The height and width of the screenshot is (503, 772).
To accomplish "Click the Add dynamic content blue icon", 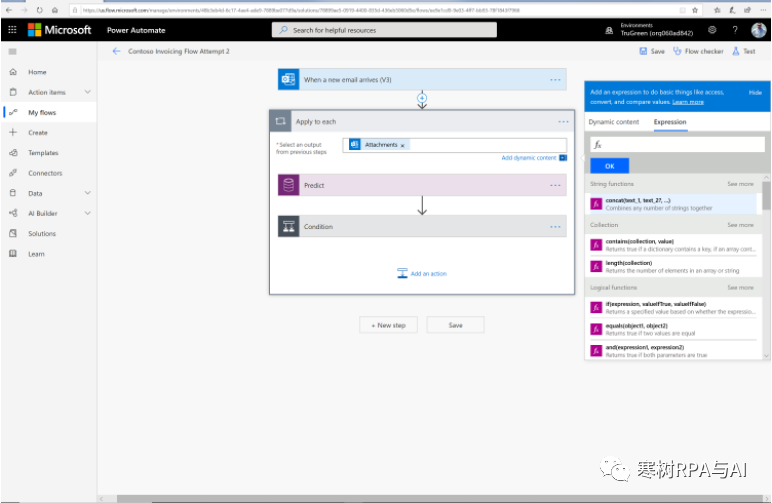I will [x=563, y=158].
